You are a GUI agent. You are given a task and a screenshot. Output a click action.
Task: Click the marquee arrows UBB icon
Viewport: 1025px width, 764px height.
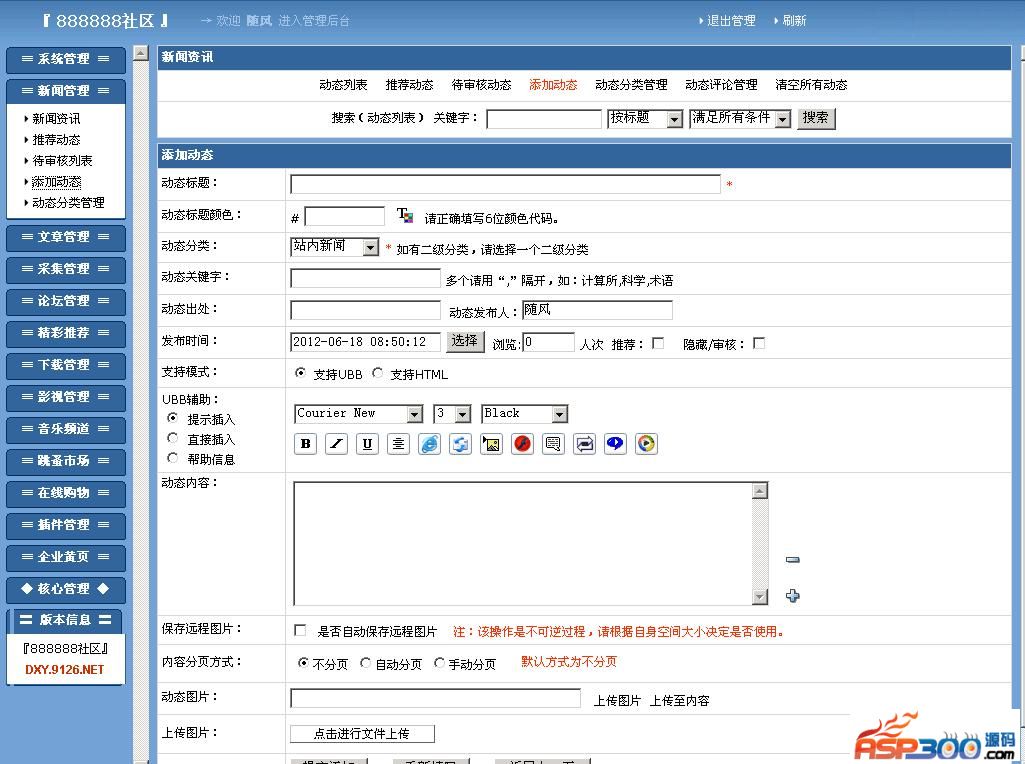(584, 444)
